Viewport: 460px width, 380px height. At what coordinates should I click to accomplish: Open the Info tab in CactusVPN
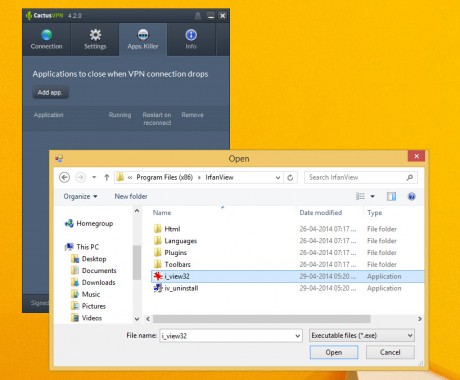(x=191, y=39)
